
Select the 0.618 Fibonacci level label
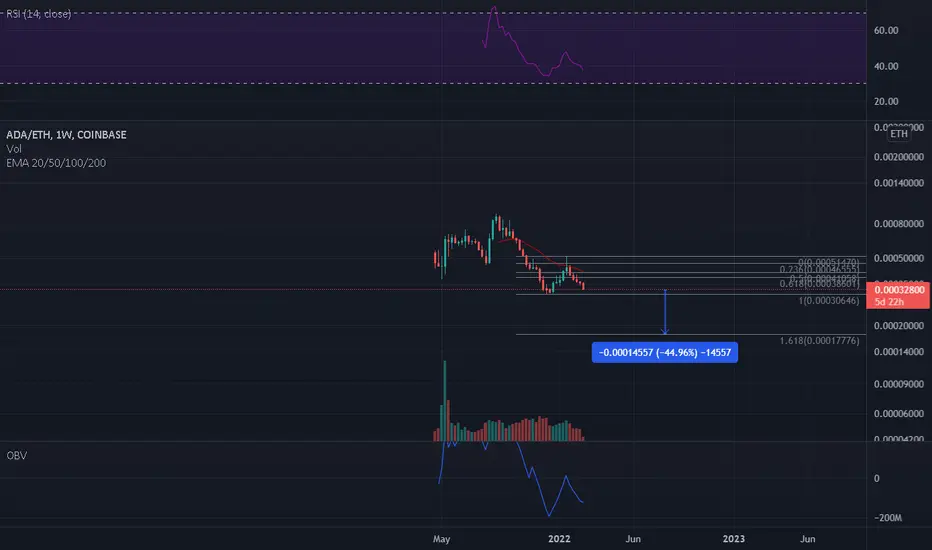pyautogui.click(x=819, y=284)
